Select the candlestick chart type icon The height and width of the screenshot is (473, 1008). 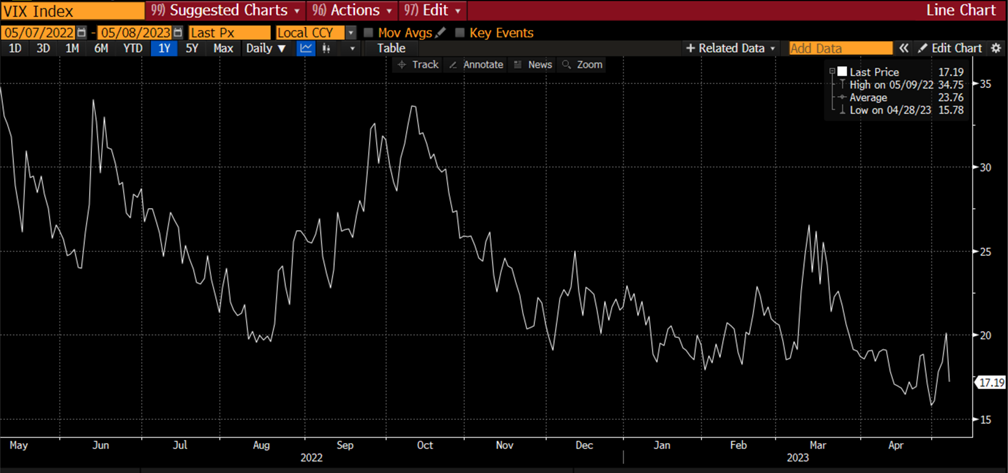(x=327, y=48)
